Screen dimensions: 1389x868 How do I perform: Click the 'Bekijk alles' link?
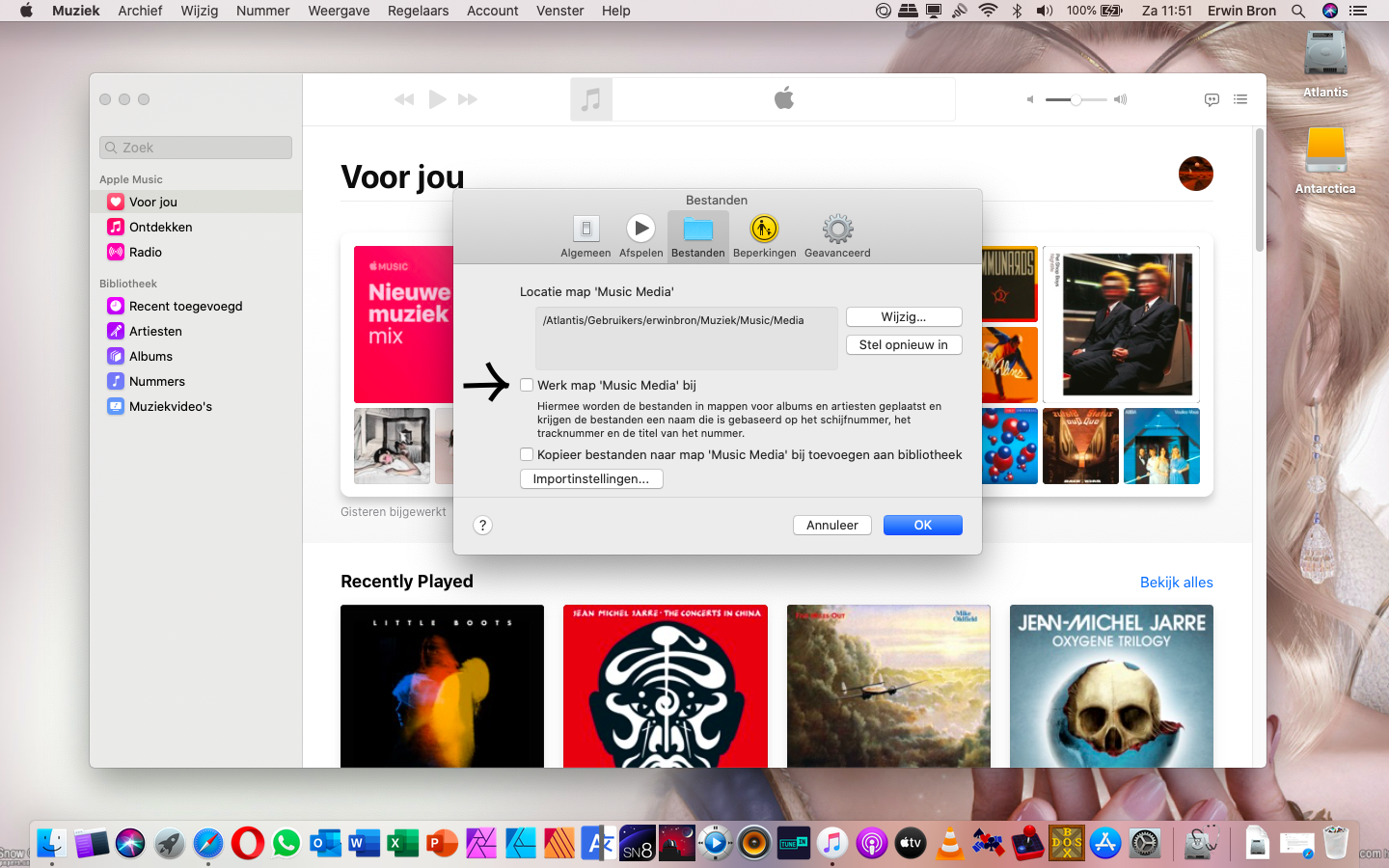(1177, 583)
